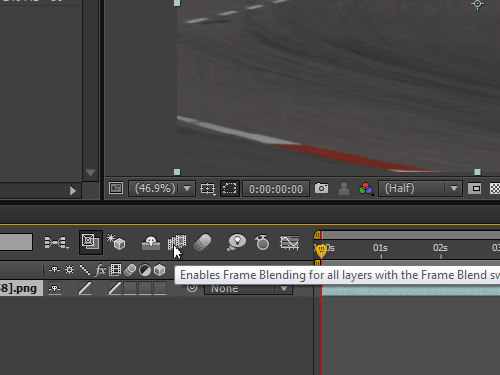
Task: Open the Graph Editor
Action: [289, 242]
